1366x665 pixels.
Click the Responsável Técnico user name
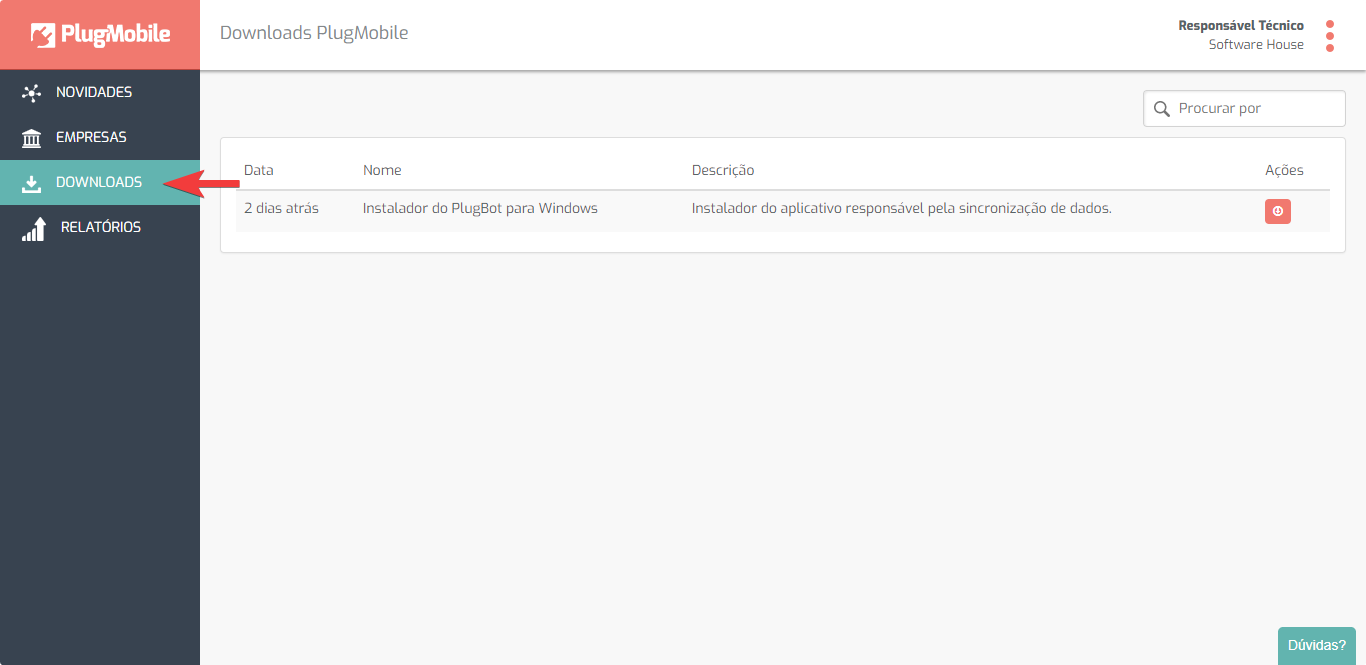[1241, 25]
